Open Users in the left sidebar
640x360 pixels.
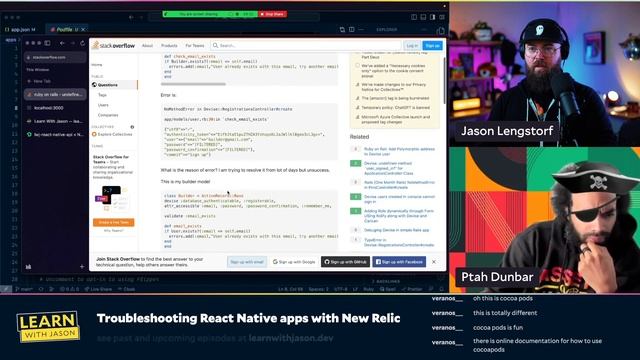click(x=103, y=105)
